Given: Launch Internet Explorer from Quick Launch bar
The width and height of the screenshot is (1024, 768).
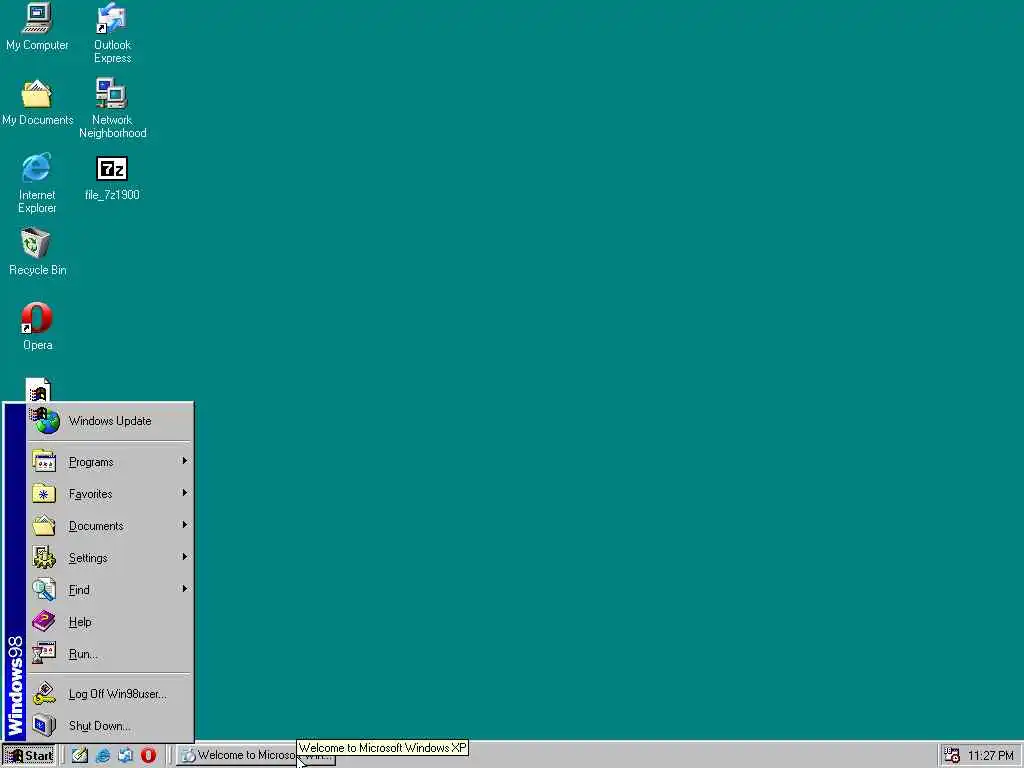Looking at the screenshot, I should 103,756.
